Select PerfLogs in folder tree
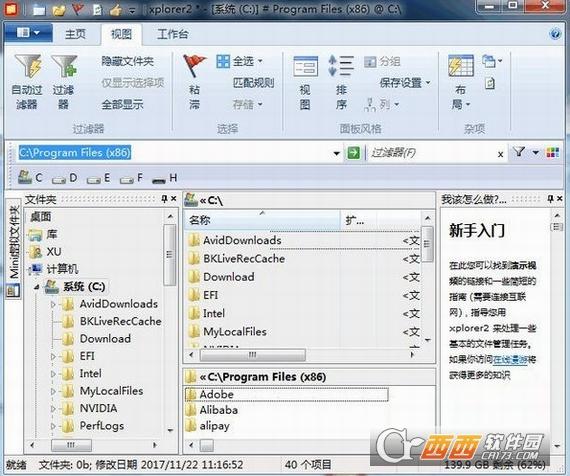Viewport: 570px width, 476px height. click(x=101, y=426)
